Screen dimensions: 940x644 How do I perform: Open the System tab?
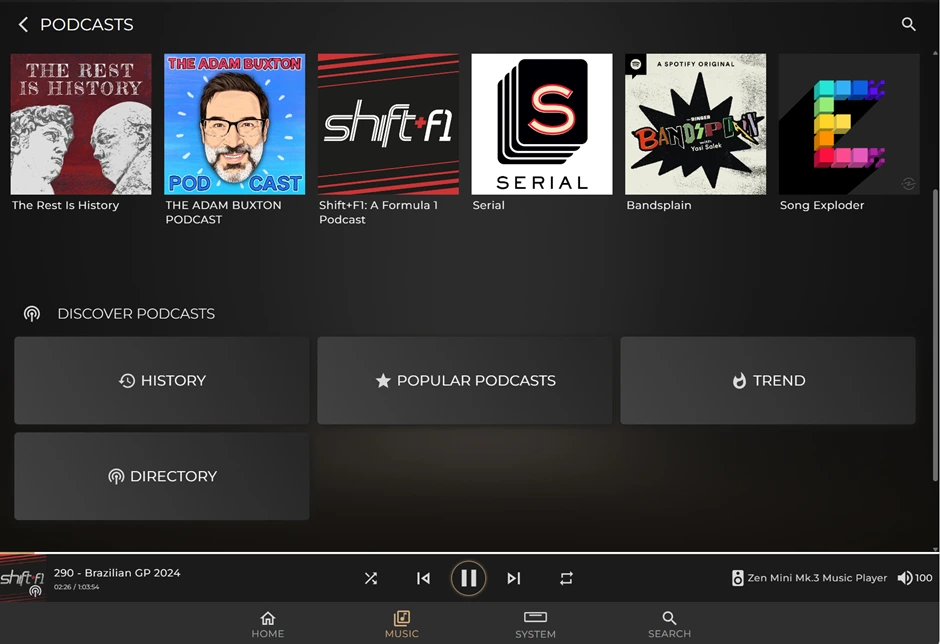pos(535,624)
